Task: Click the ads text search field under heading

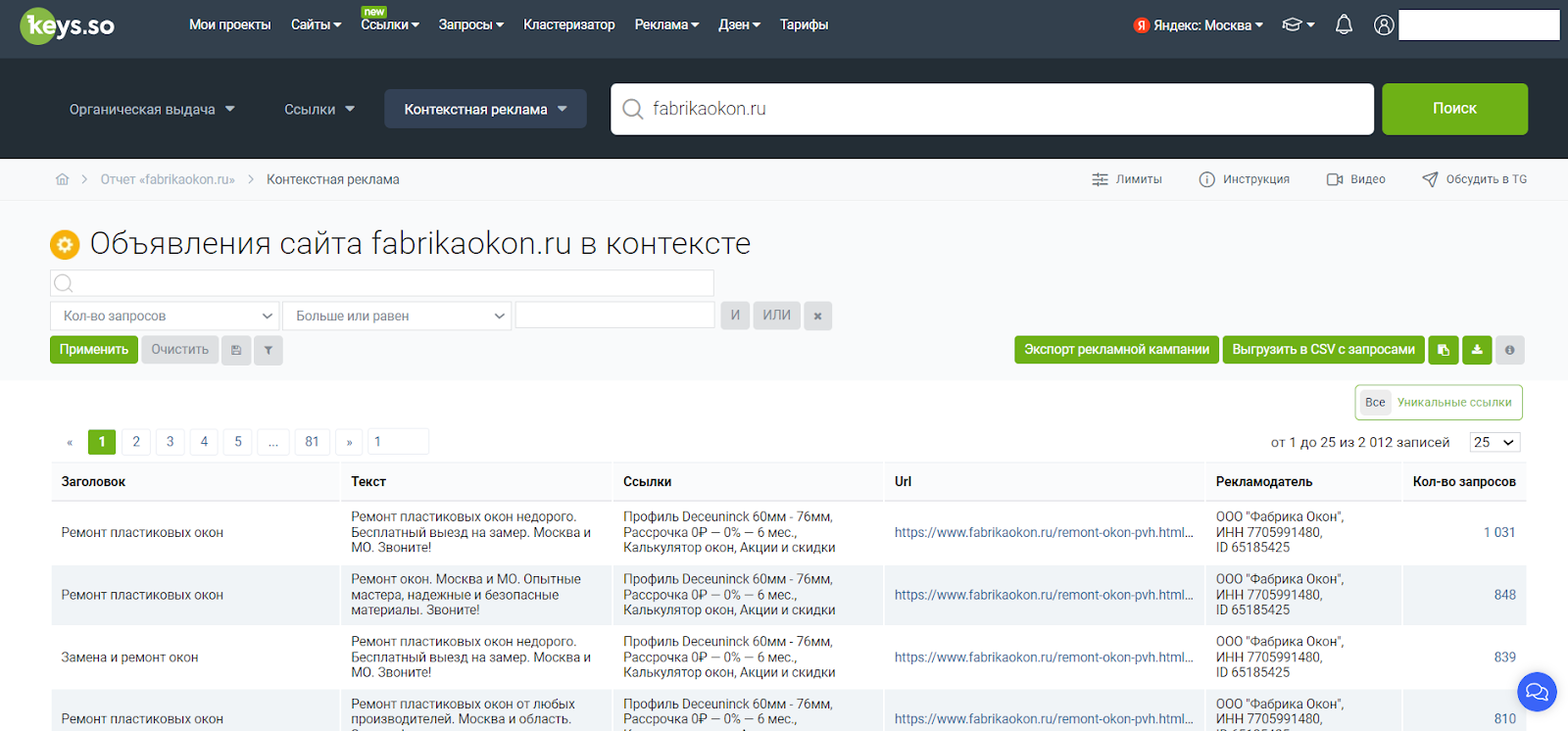Action: click(382, 283)
